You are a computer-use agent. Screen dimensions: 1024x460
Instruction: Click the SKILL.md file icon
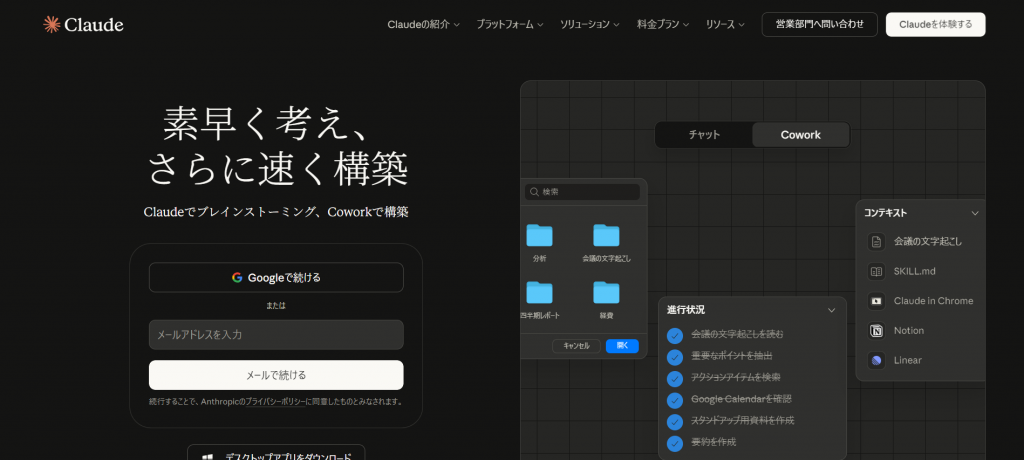[876, 271]
